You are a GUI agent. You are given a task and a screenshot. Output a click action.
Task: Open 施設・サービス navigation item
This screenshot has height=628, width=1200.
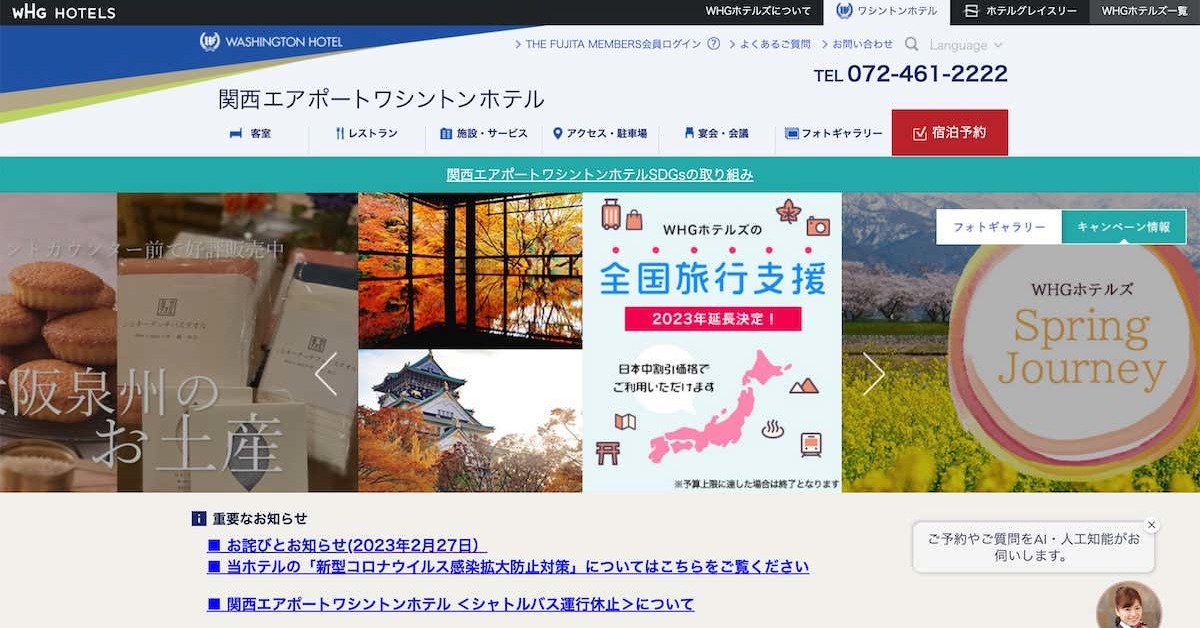coord(484,133)
